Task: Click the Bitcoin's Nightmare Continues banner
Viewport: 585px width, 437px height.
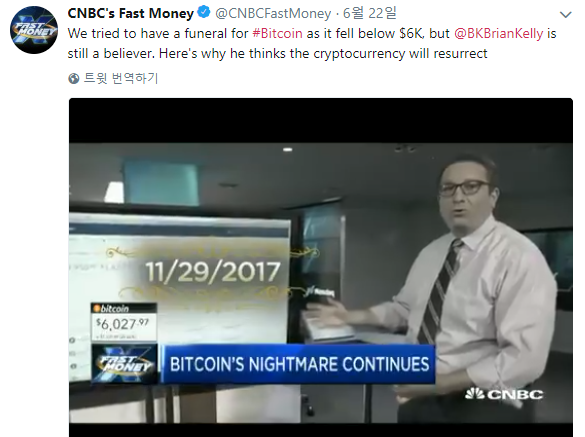Action: pos(299,364)
